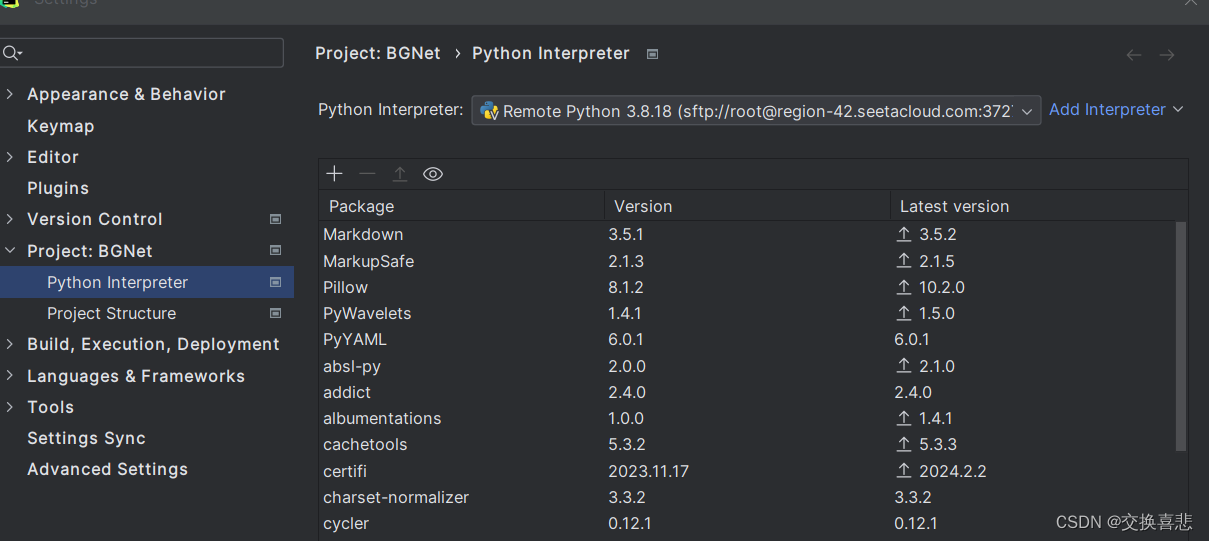Image resolution: width=1209 pixels, height=541 pixels.
Task: Click the minus uninstall package icon
Action: (367, 174)
